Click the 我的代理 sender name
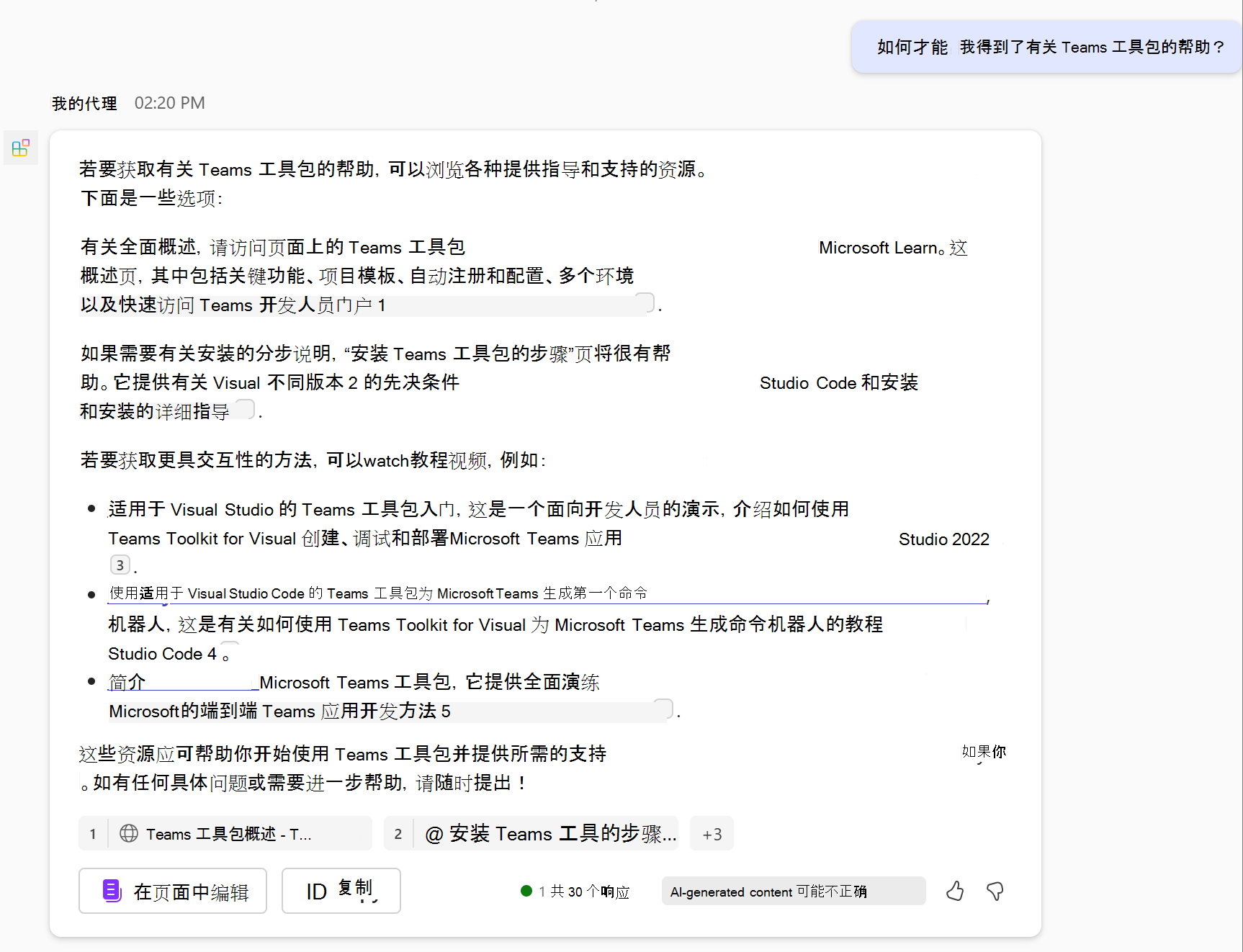This screenshot has width=1243, height=952. coord(84,104)
